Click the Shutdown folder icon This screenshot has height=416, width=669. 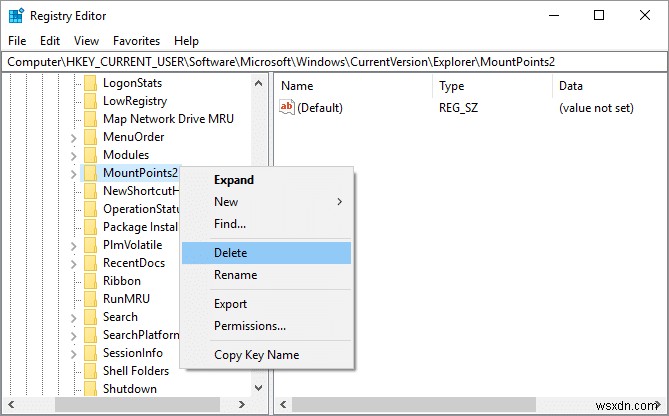(90, 388)
